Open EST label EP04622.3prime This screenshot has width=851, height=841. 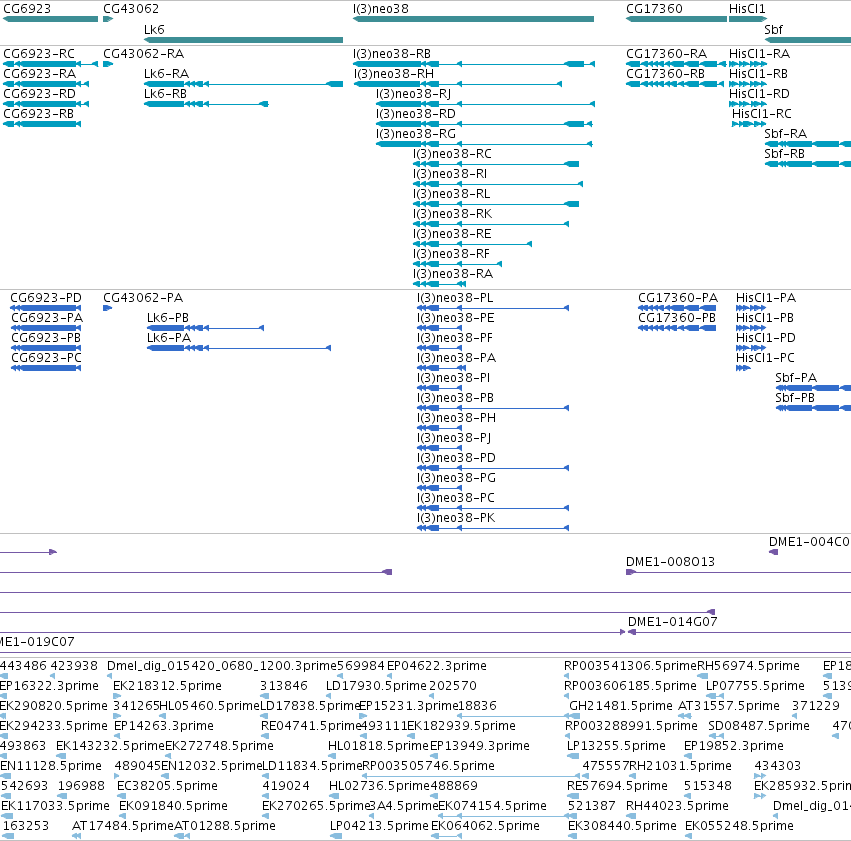pyautogui.click(x=437, y=666)
